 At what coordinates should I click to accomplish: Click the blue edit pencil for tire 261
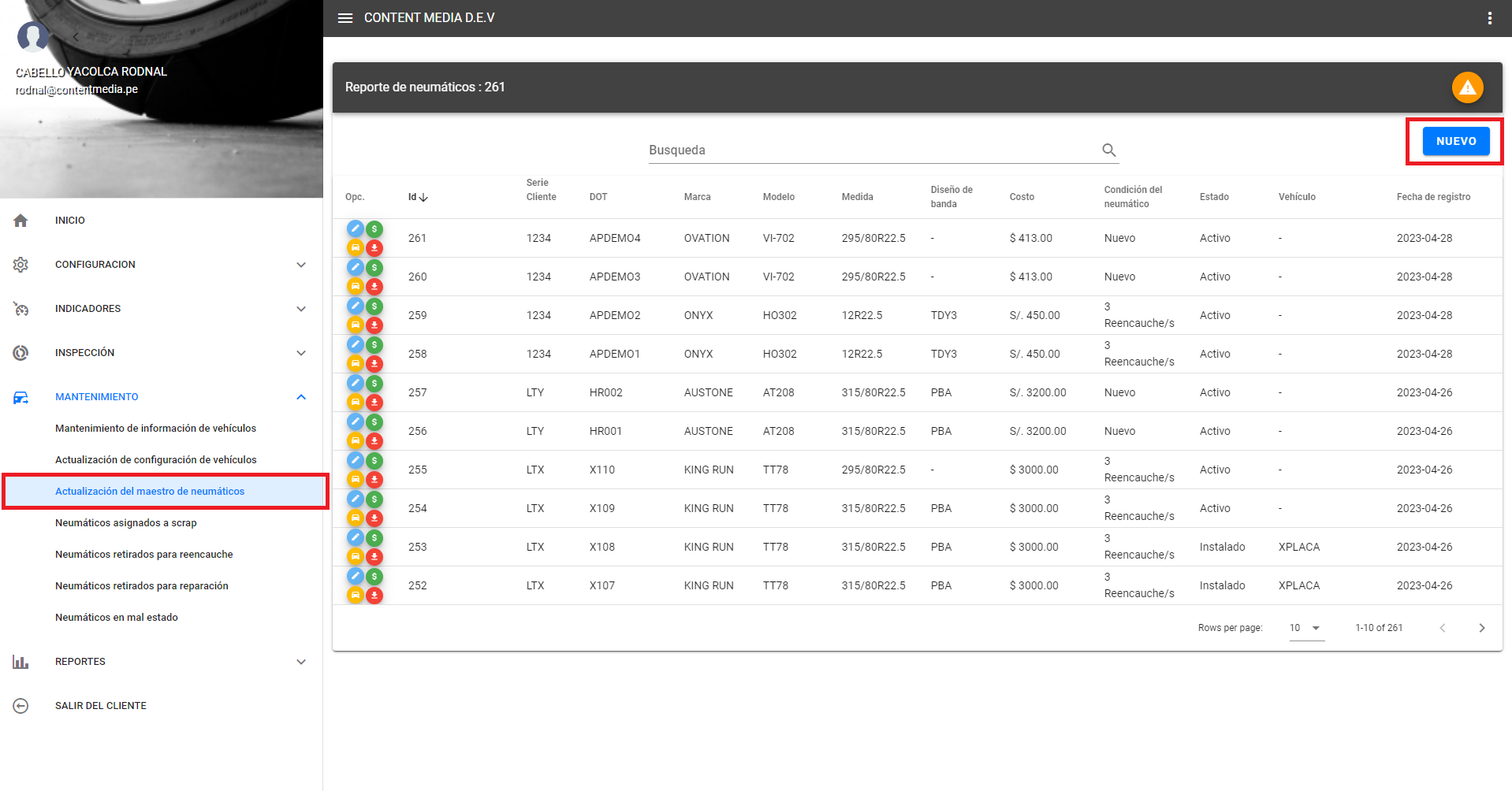click(x=356, y=228)
